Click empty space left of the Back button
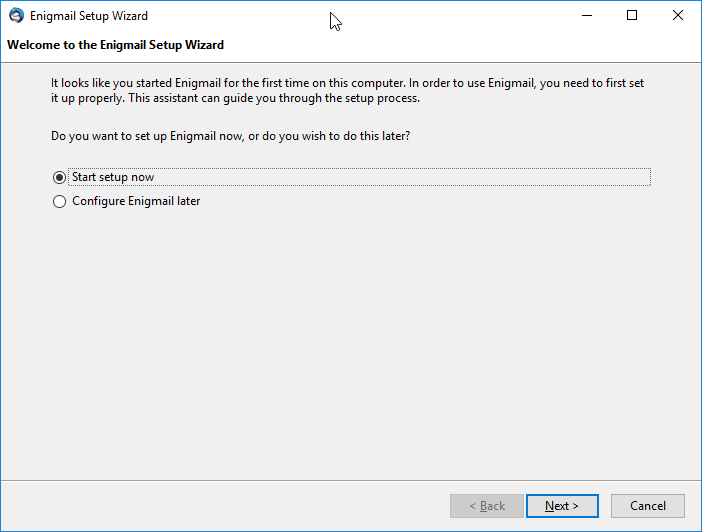Screen dimensions: 702x532 pos(224,506)
